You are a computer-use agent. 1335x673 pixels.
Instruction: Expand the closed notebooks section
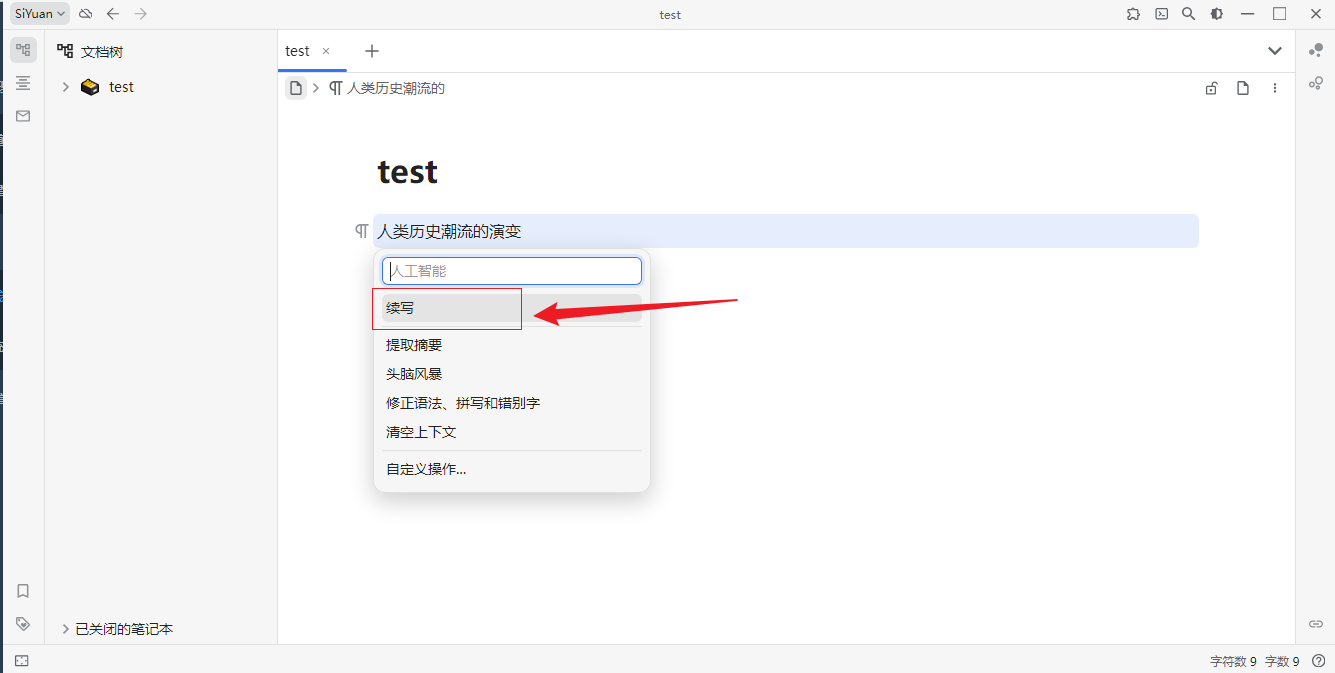click(66, 629)
